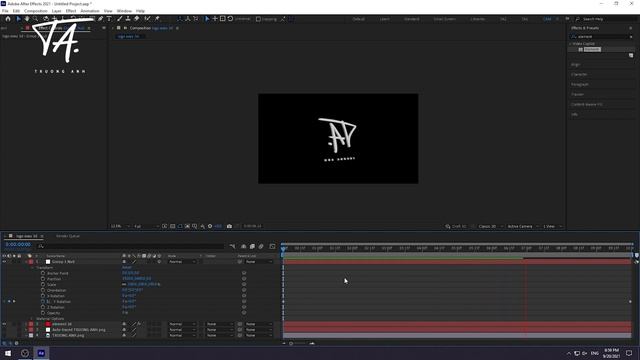Viewport: 640px width, 360px height.
Task: Toggle the Snapping checkbox in toolbar
Action: [258, 19]
